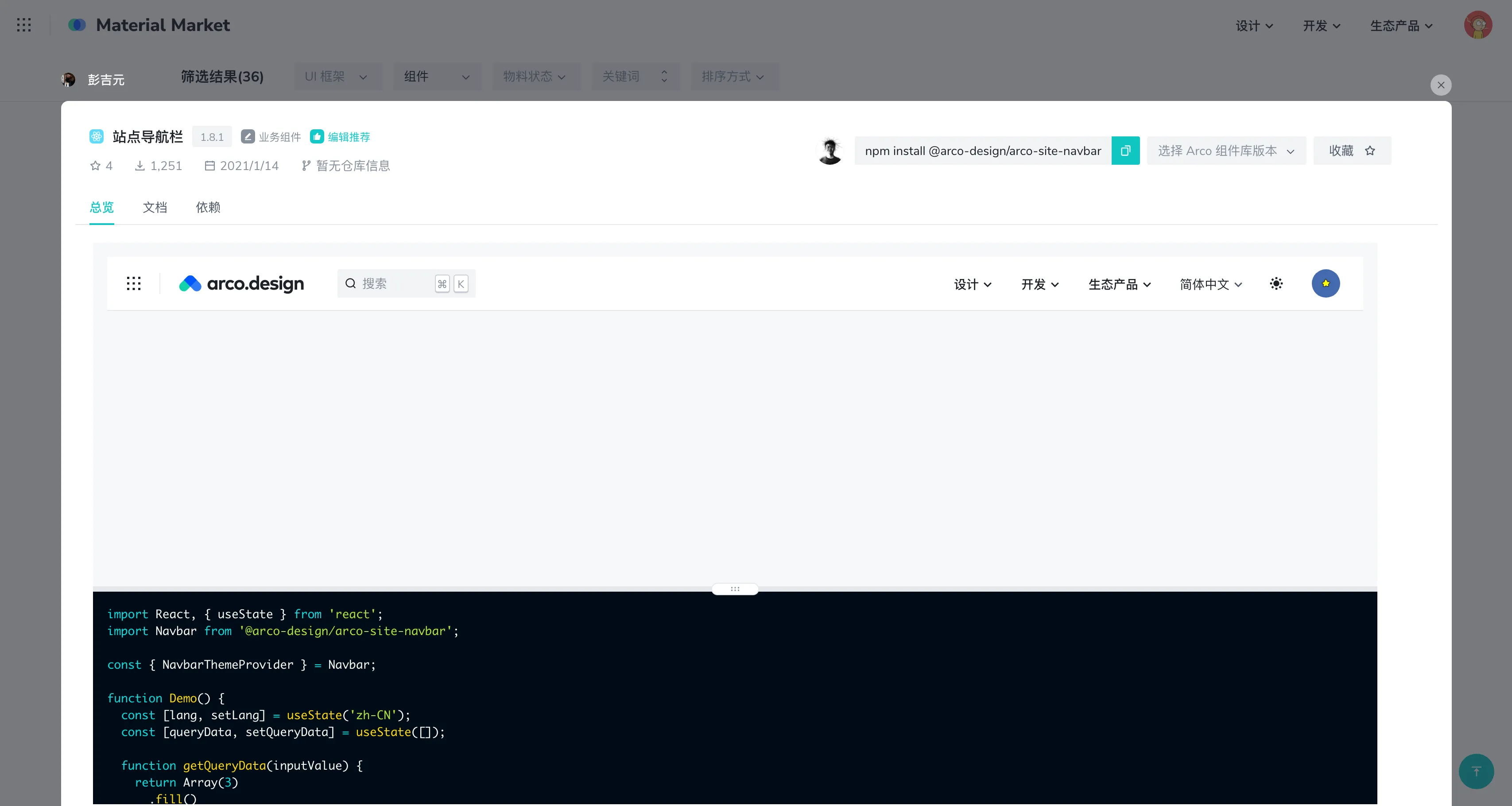The image size is (1512, 806).
Task: Switch to the 依赖 tab
Action: (208, 207)
